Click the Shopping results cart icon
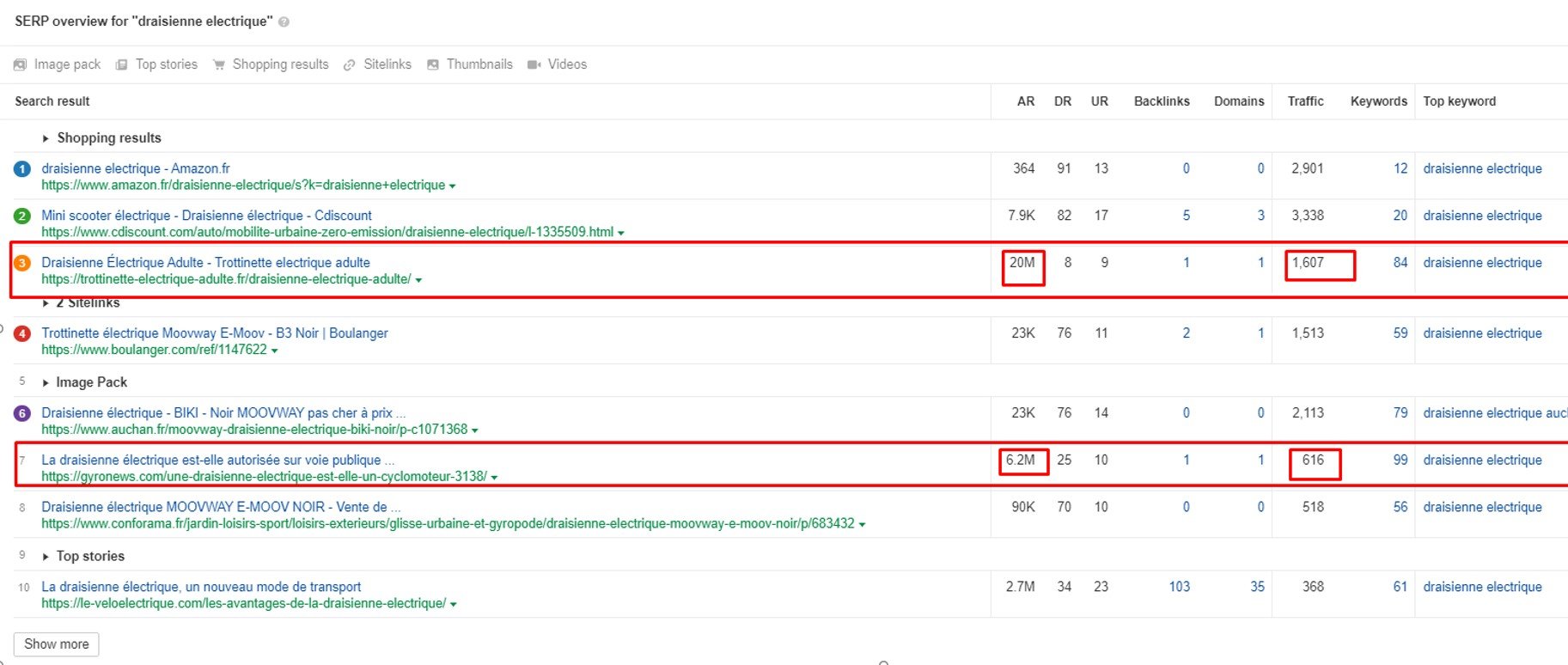This screenshot has height=665, width=1568. [x=219, y=64]
